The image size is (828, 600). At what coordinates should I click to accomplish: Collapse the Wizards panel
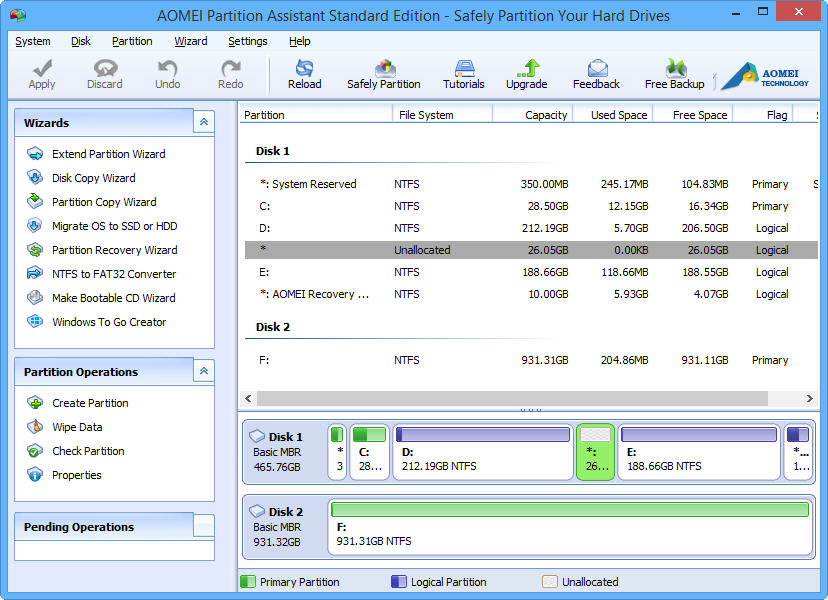(x=203, y=122)
